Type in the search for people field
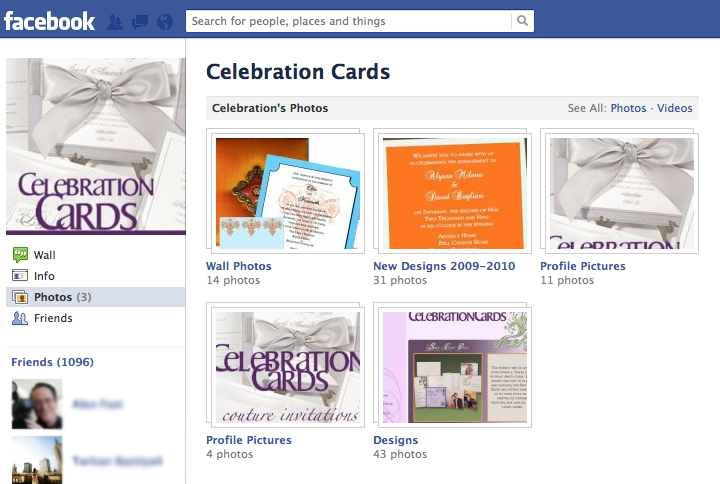This screenshot has width=720, height=484. pos(350,21)
